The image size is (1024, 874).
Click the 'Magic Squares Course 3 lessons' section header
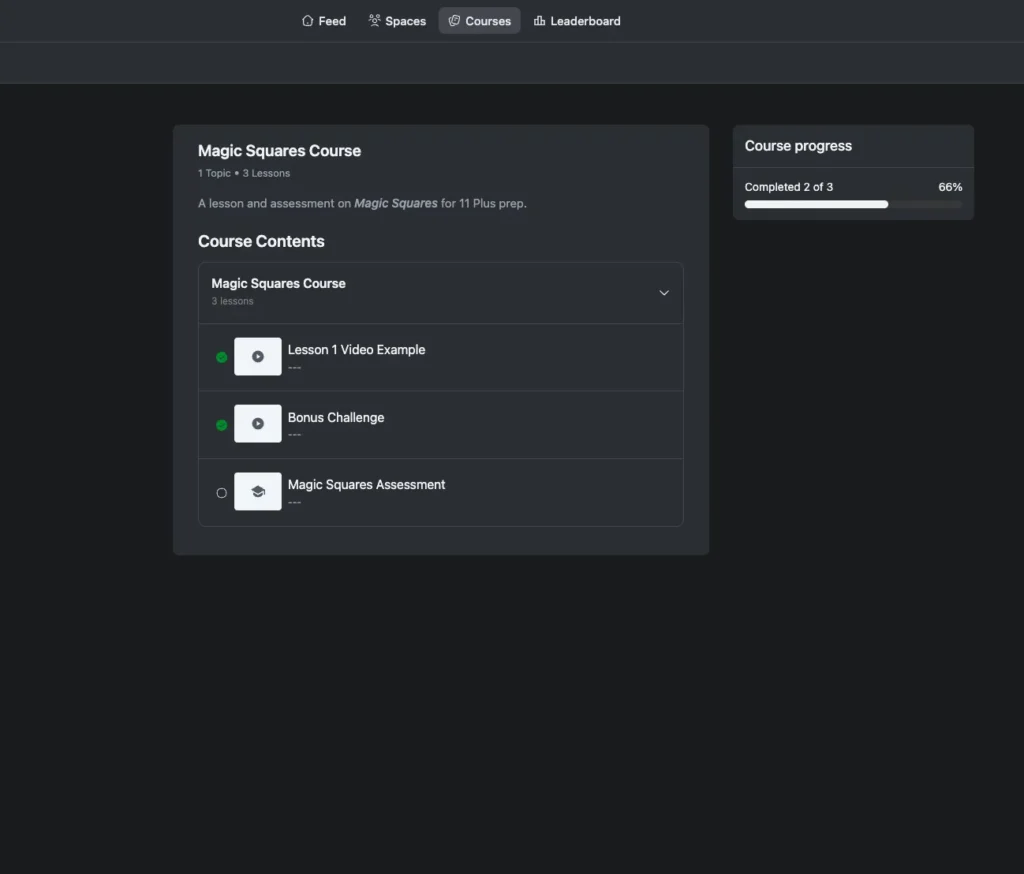[279, 291]
